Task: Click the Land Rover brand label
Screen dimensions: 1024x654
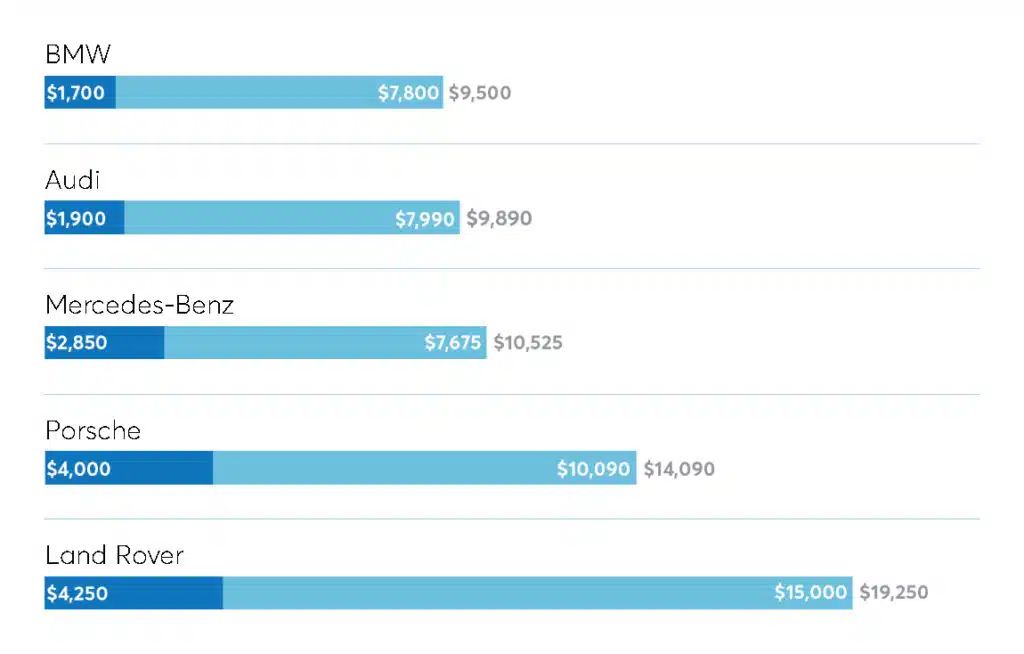Action: click(x=114, y=555)
